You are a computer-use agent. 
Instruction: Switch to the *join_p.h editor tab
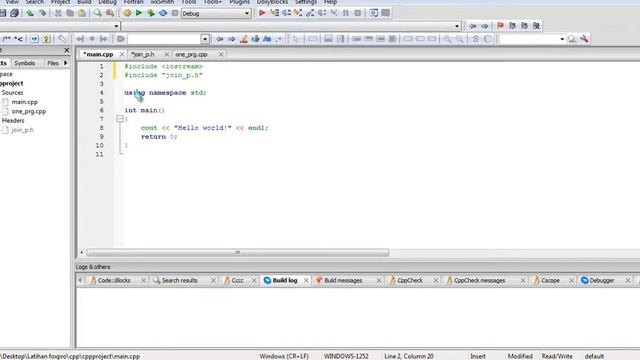point(143,54)
